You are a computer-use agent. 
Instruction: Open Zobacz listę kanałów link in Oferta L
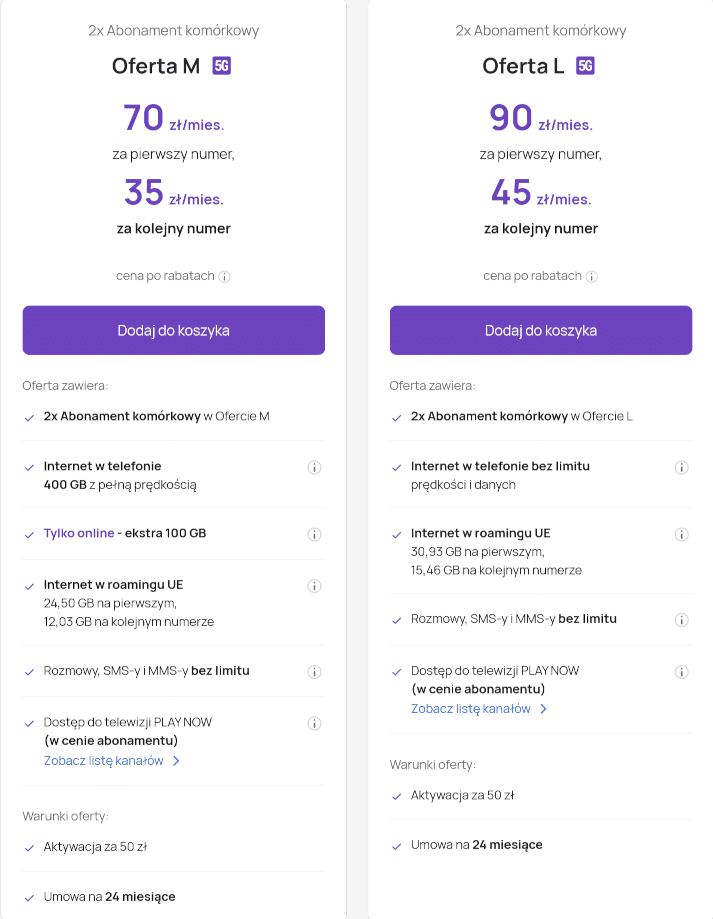[x=471, y=709]
